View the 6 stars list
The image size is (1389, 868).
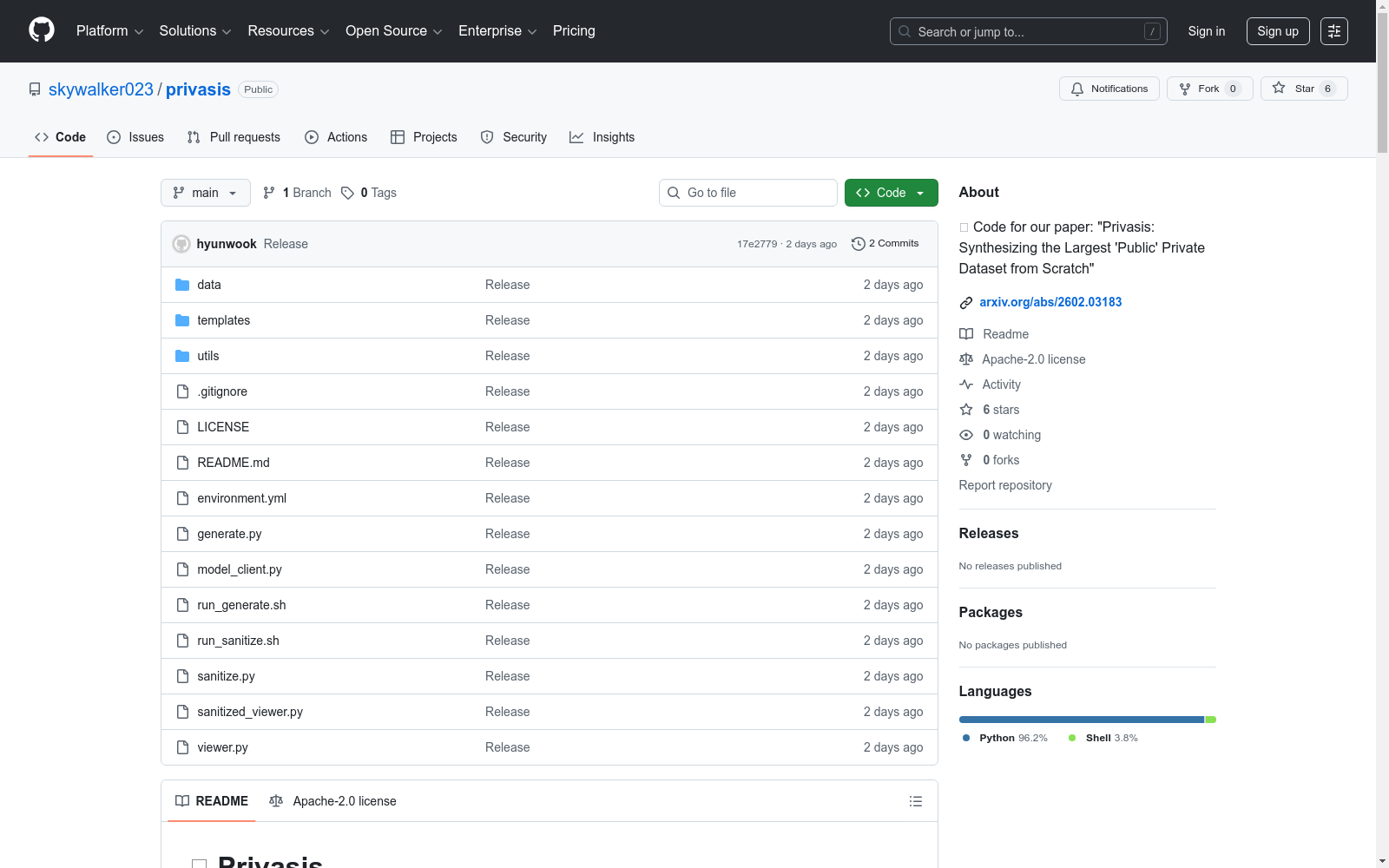tap(990, 410)
